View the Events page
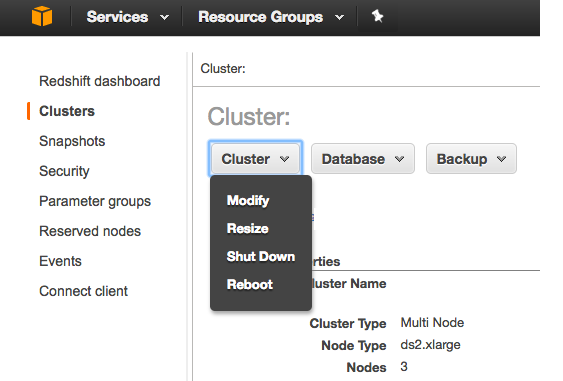The image size is (563, 381). (60, 261)
